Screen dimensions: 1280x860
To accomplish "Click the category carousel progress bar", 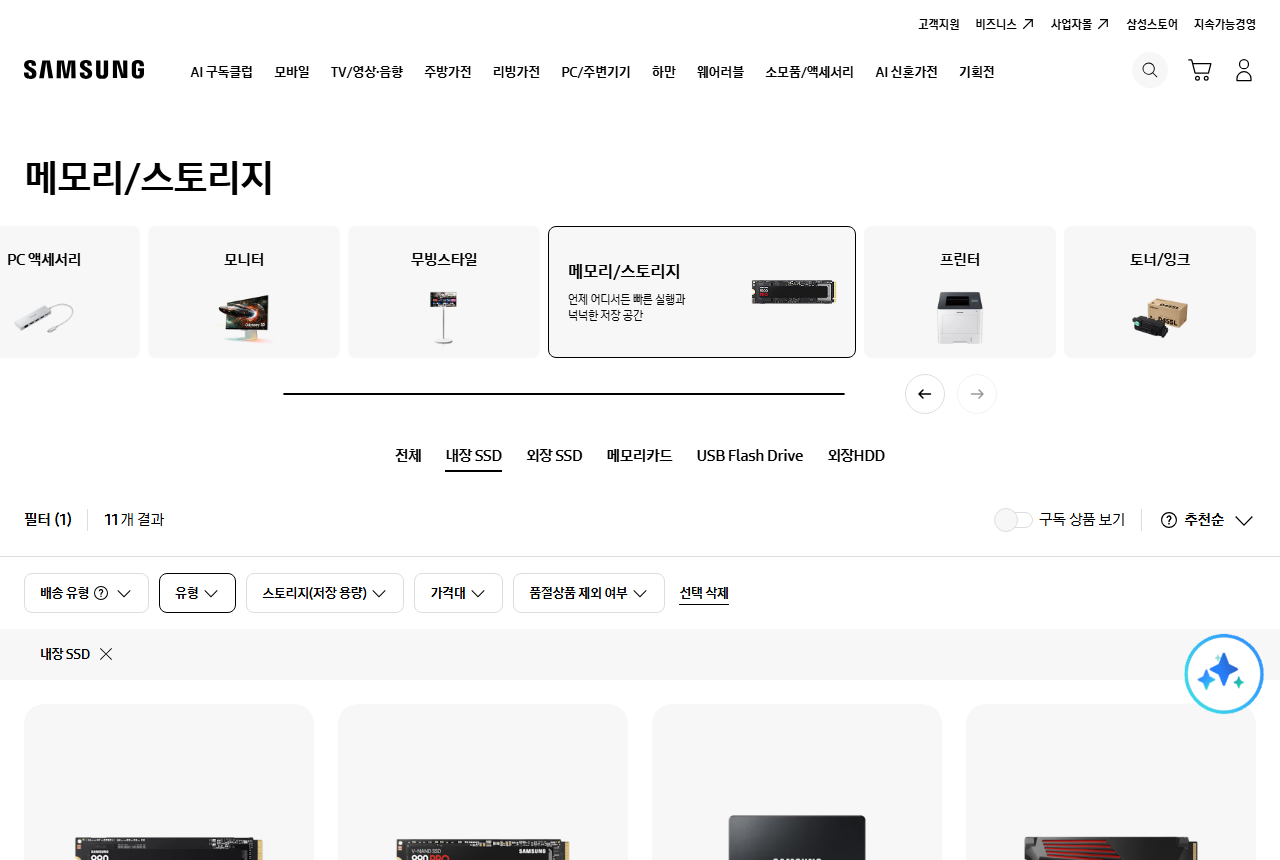I will coord(564,394).
